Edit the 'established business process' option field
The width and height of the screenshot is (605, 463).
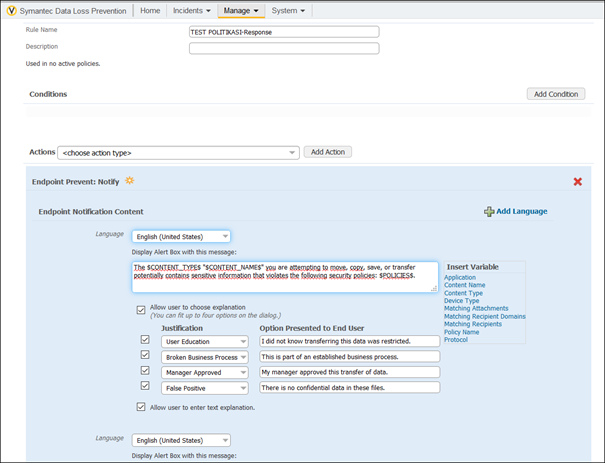350,357
